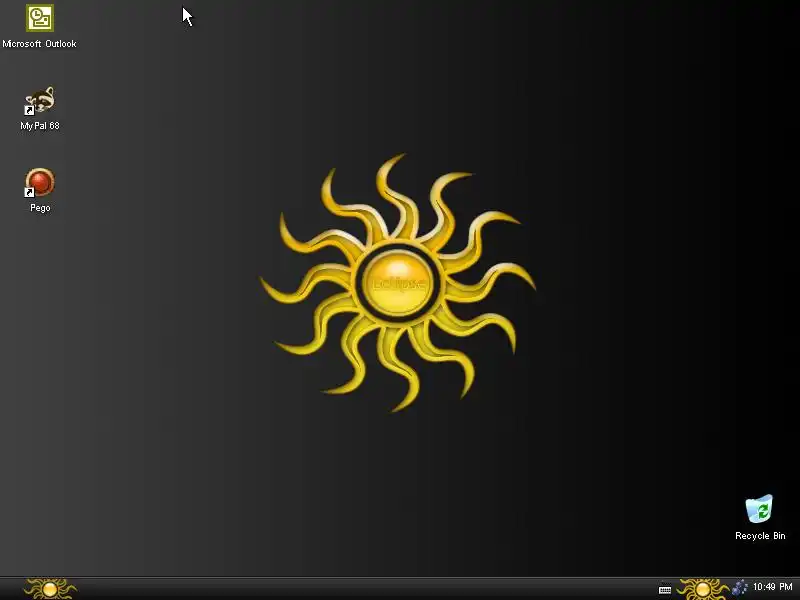
Task: Select the Recycle Bin icon
Action: (x=759, y=509)
